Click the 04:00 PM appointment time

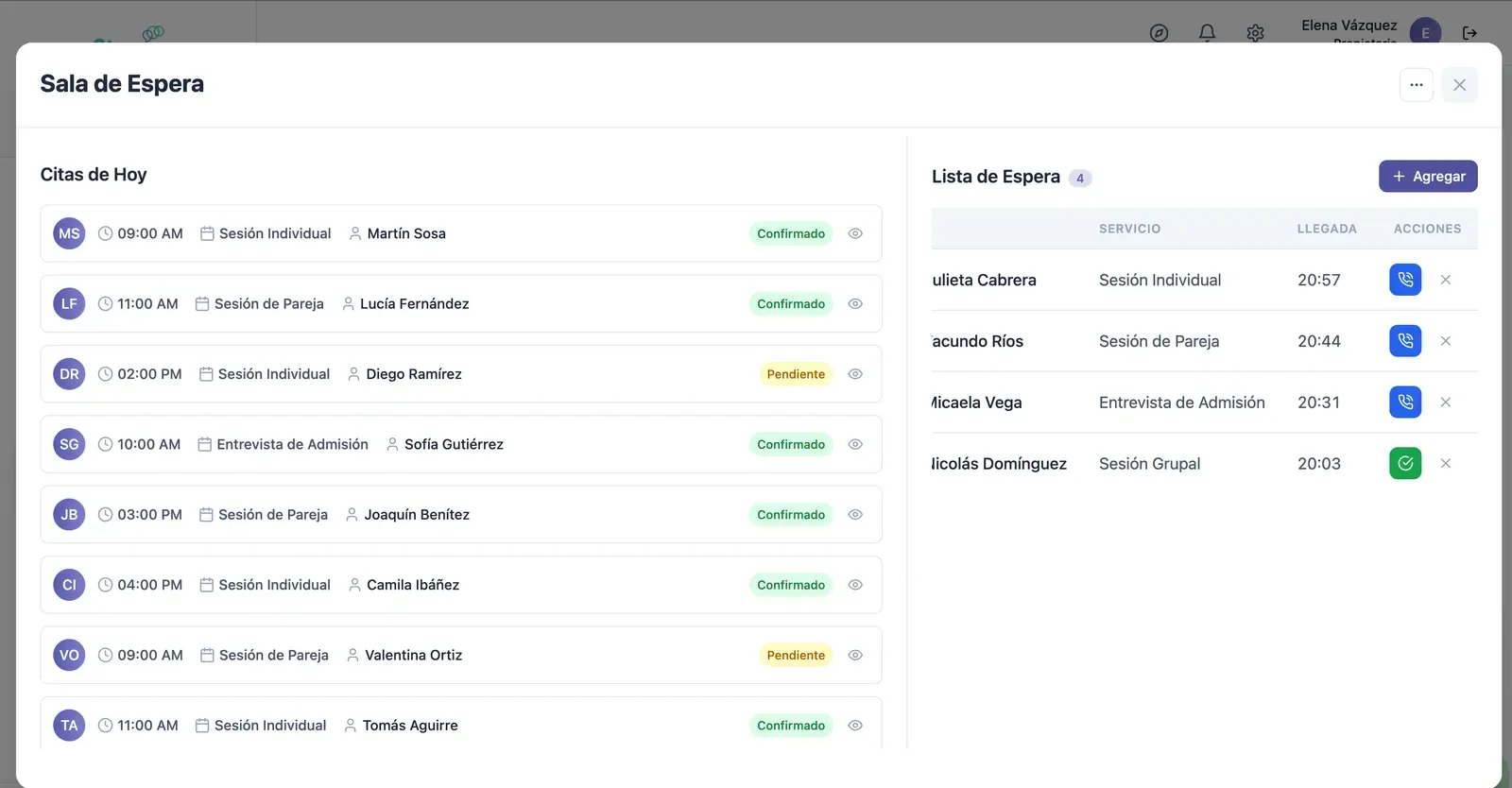149,585
